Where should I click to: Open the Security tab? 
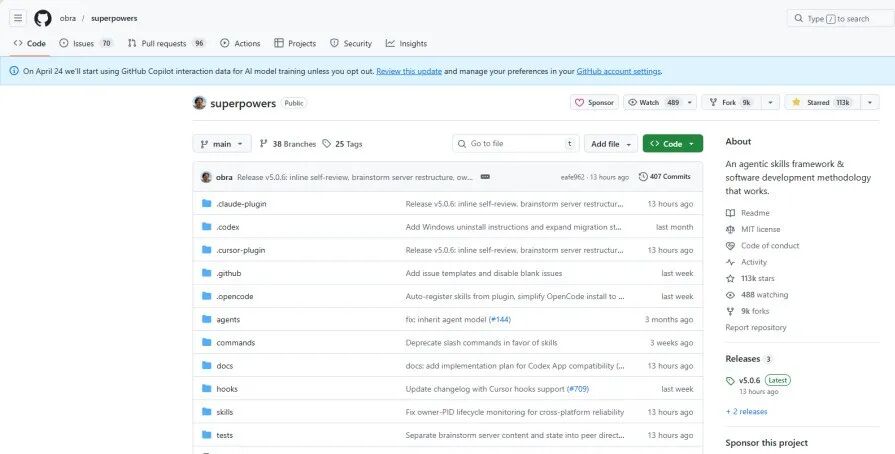click(x=350, y=43)
